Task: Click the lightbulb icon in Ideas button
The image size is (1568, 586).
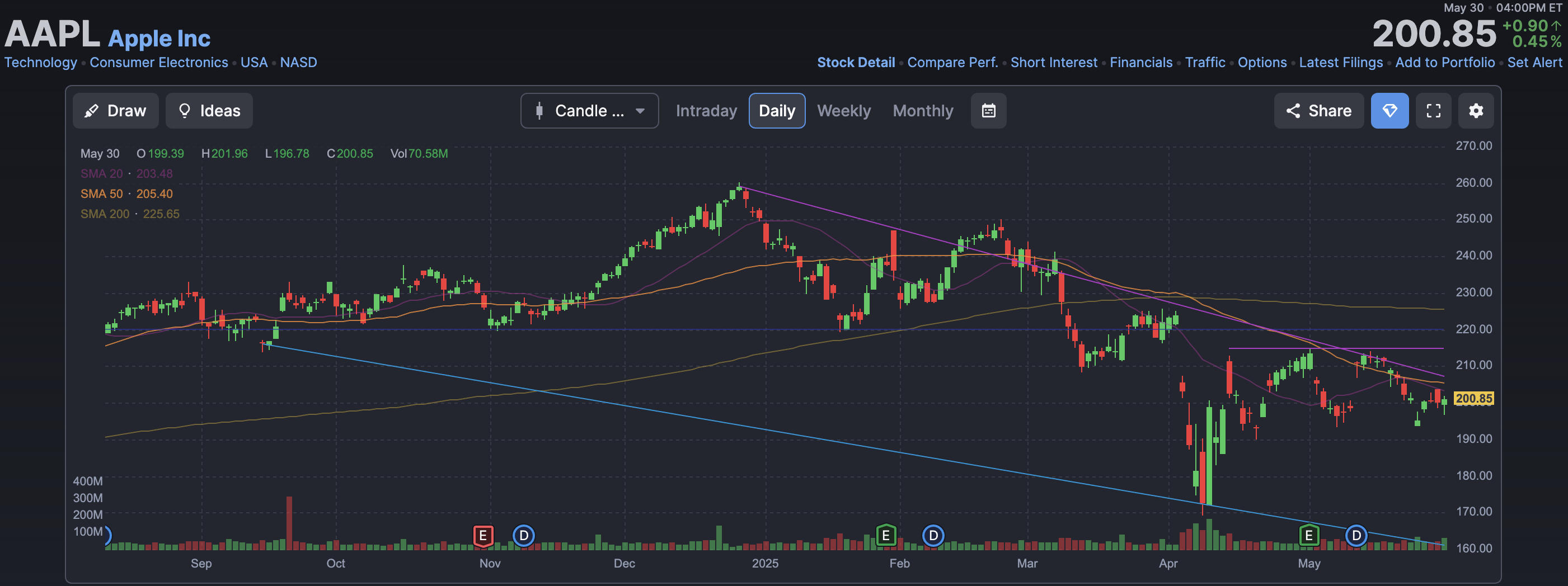Action: 185,111
